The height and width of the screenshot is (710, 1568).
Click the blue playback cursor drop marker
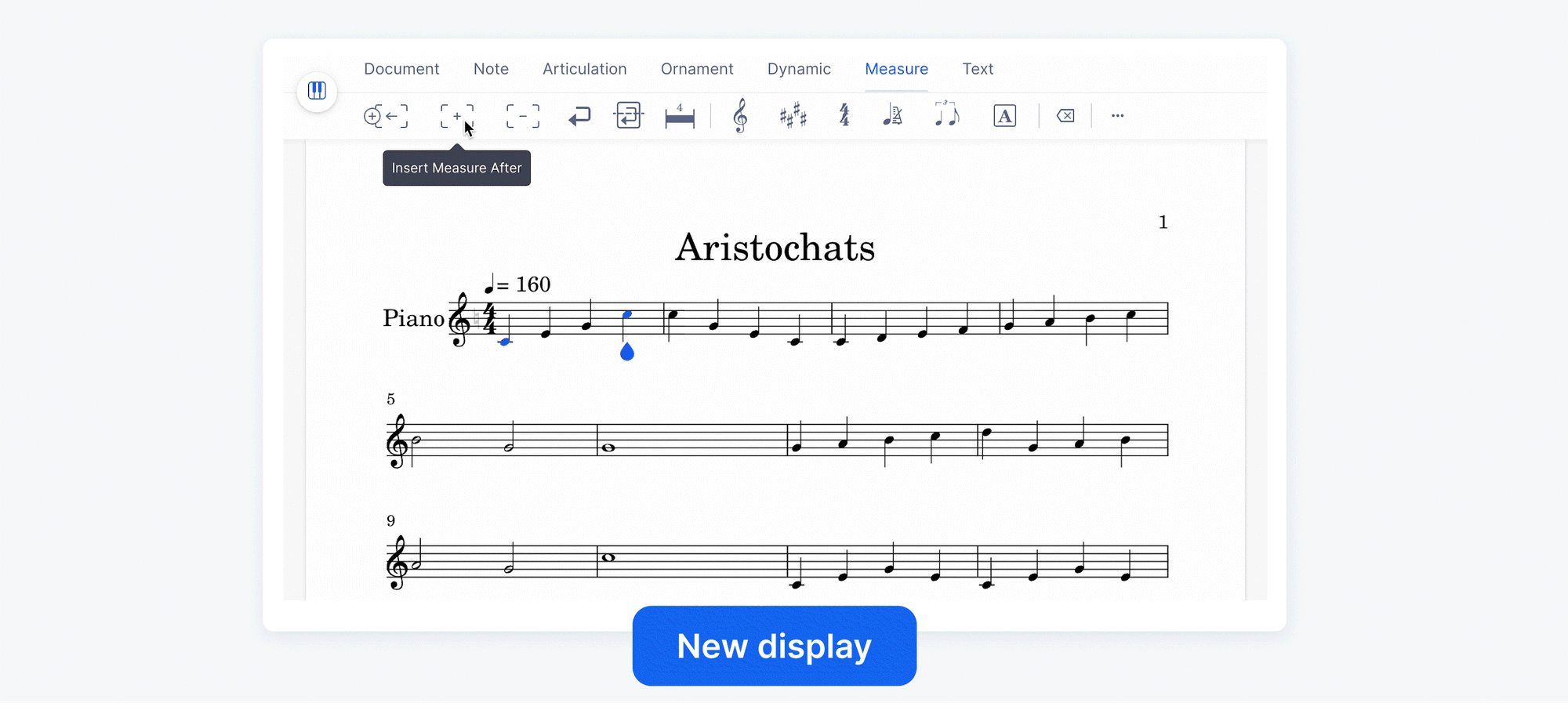click(627, 352)
